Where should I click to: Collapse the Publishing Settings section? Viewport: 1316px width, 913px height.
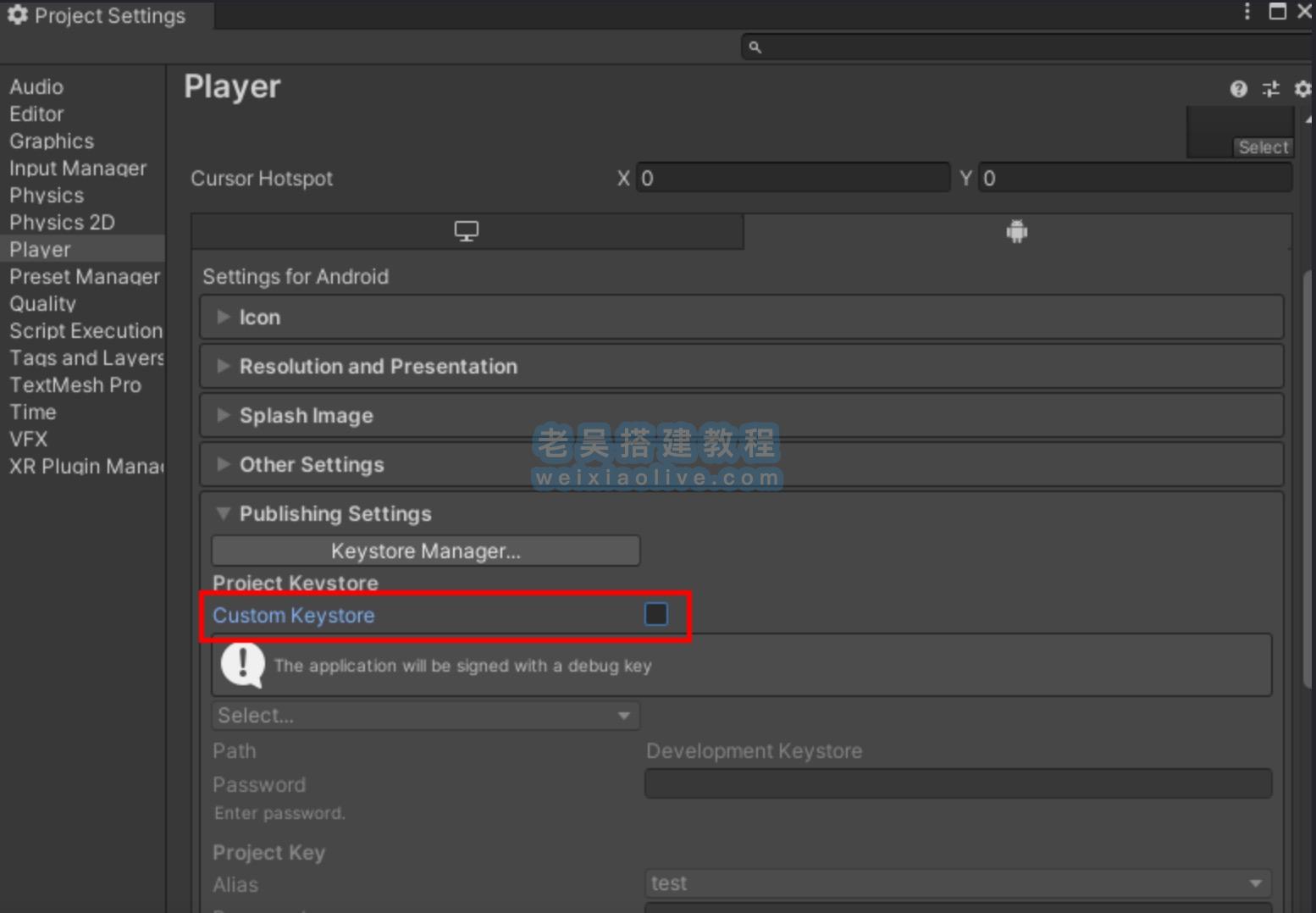point(335,514)
